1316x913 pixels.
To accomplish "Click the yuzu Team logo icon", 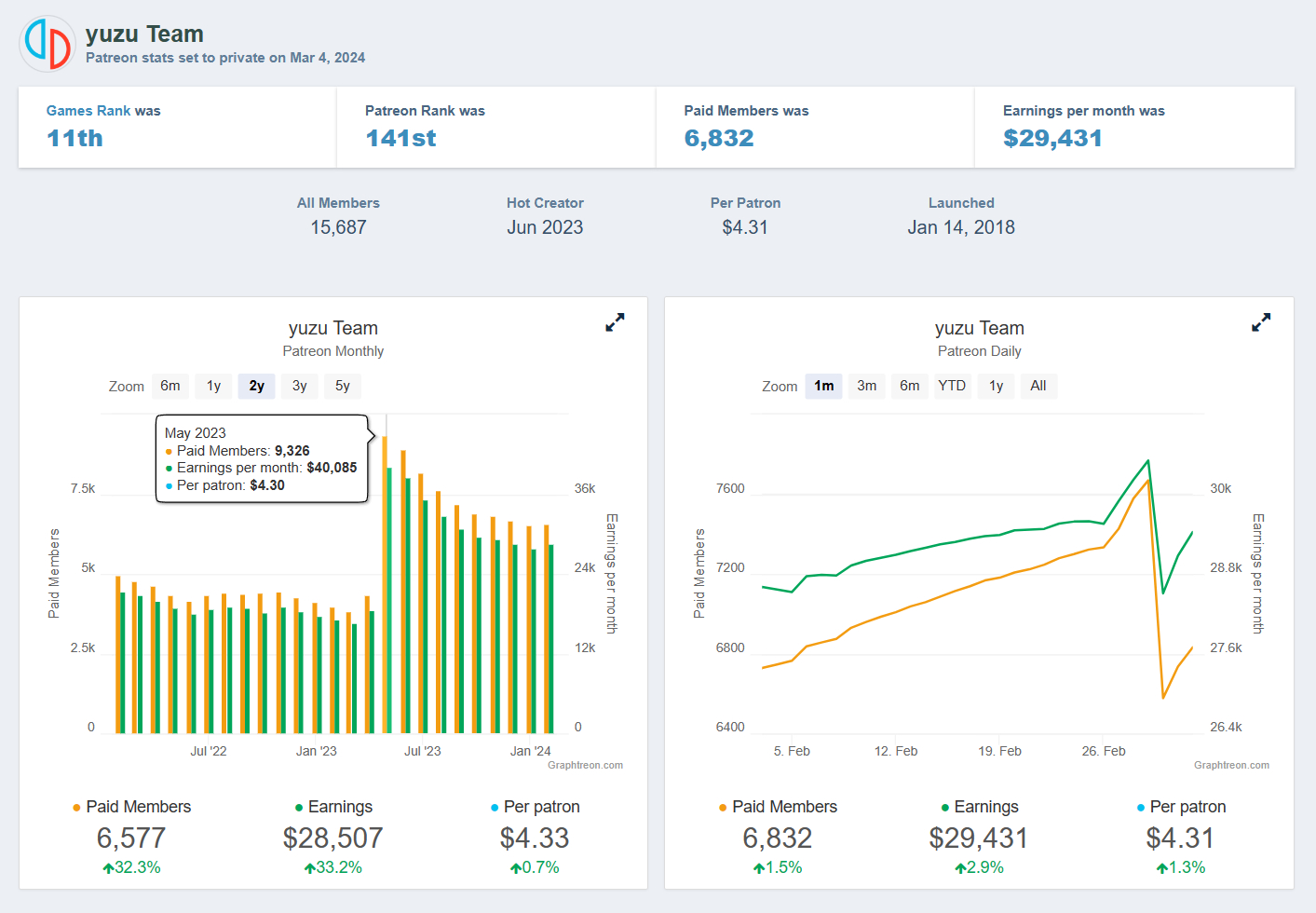I will [47, 44].
